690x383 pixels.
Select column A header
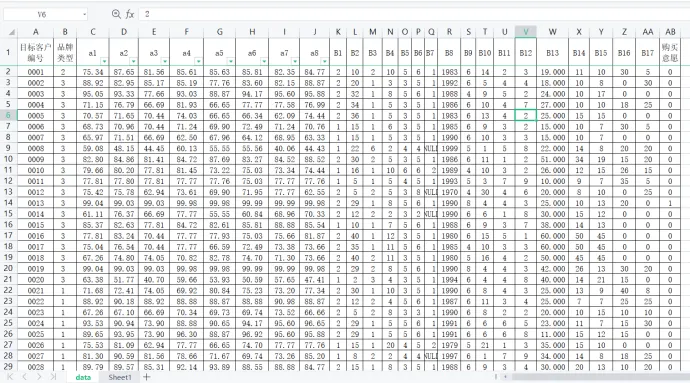tap(36, 32)
